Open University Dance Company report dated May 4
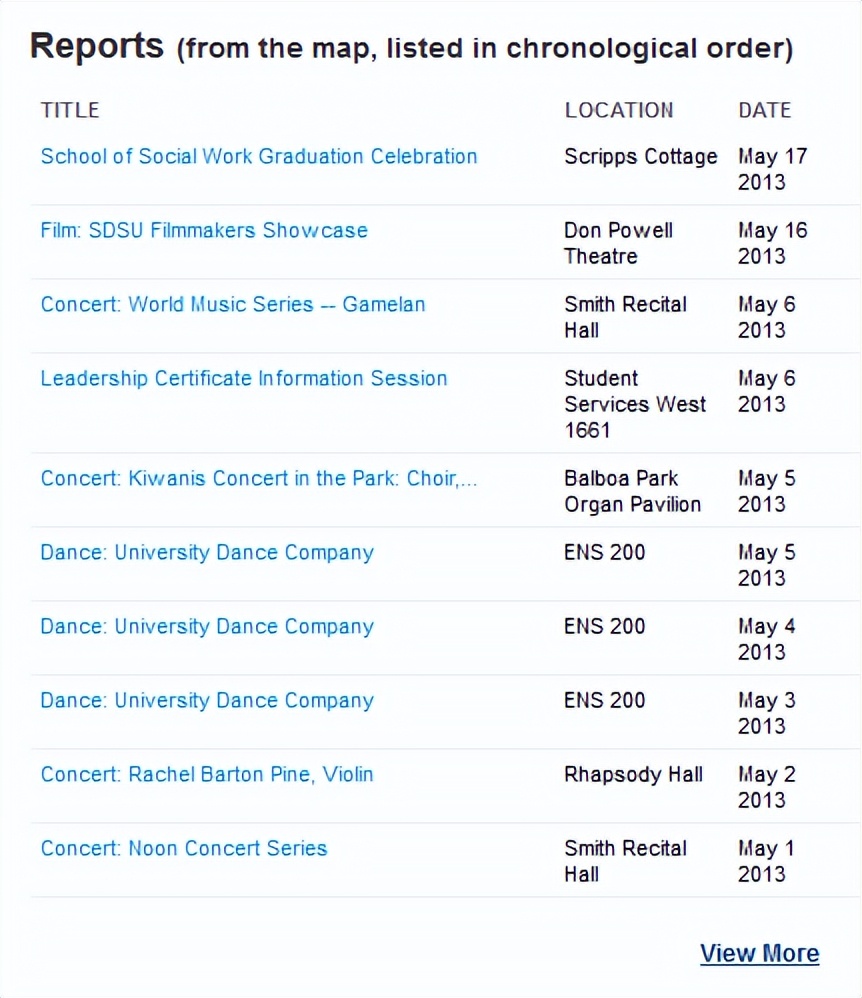This screenshot has height=998, width=862. tap(207, 626)
